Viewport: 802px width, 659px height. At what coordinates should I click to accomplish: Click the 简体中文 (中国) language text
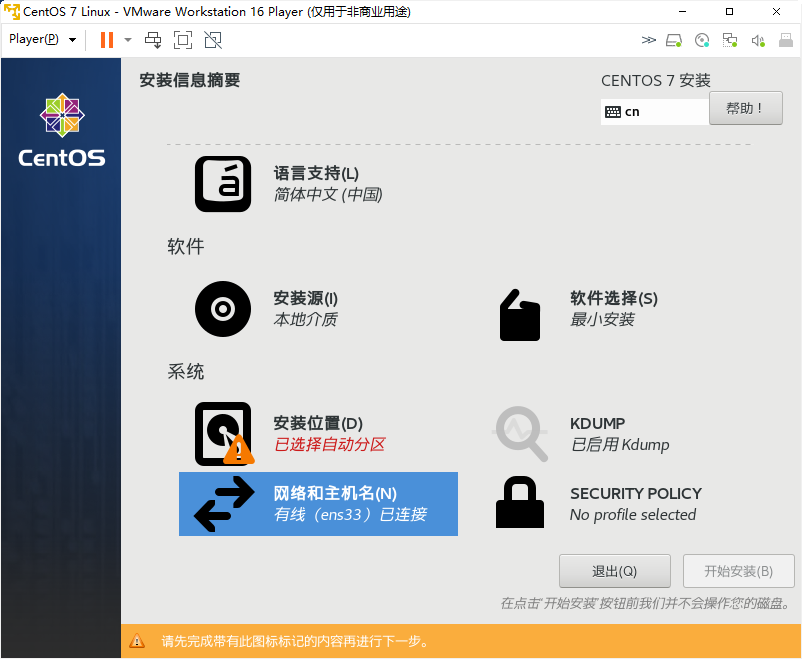[x=328, y=194]
